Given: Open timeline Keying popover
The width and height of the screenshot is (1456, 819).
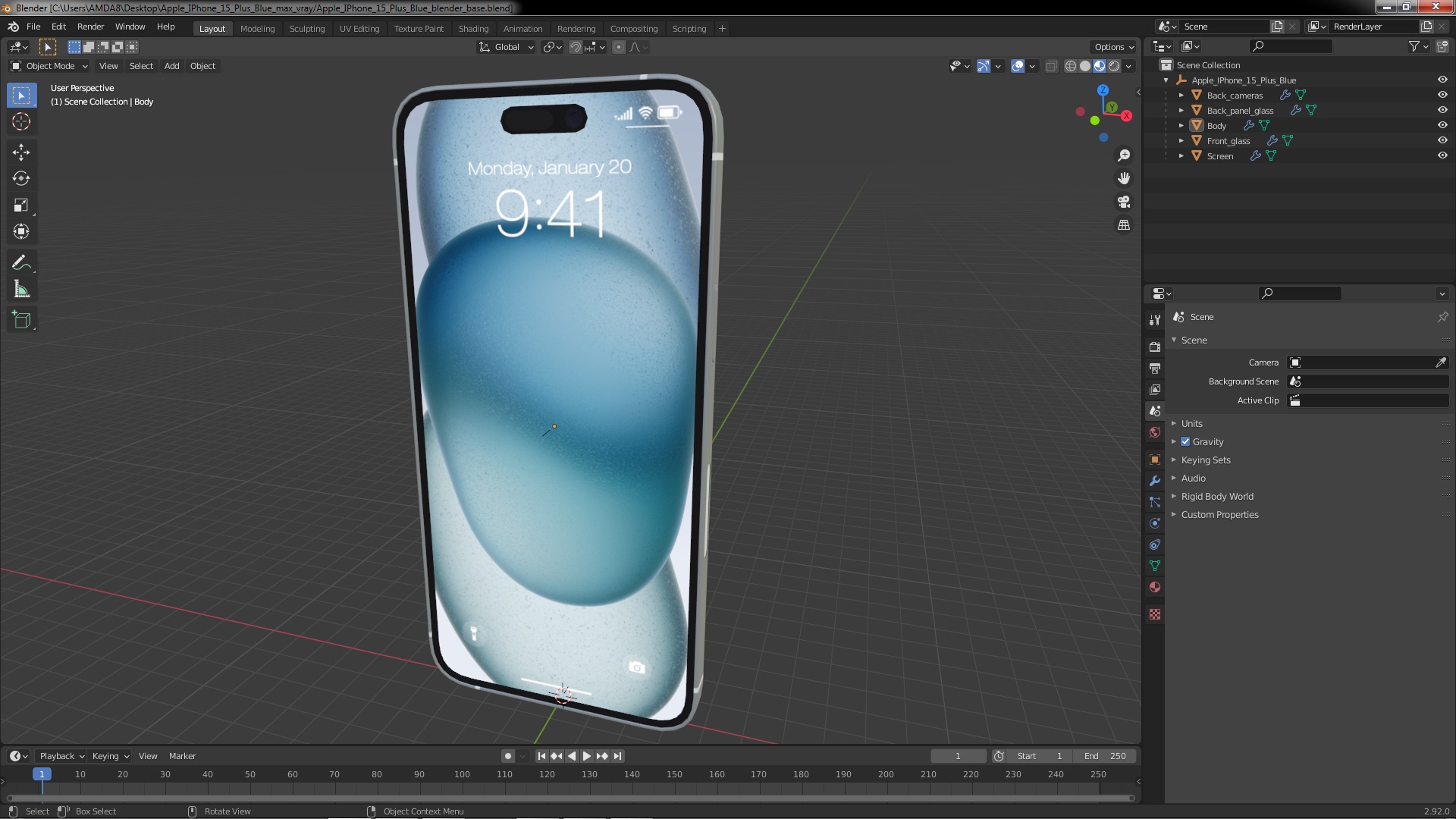Looking at the screenshot, I should click(x=110, y=756).
